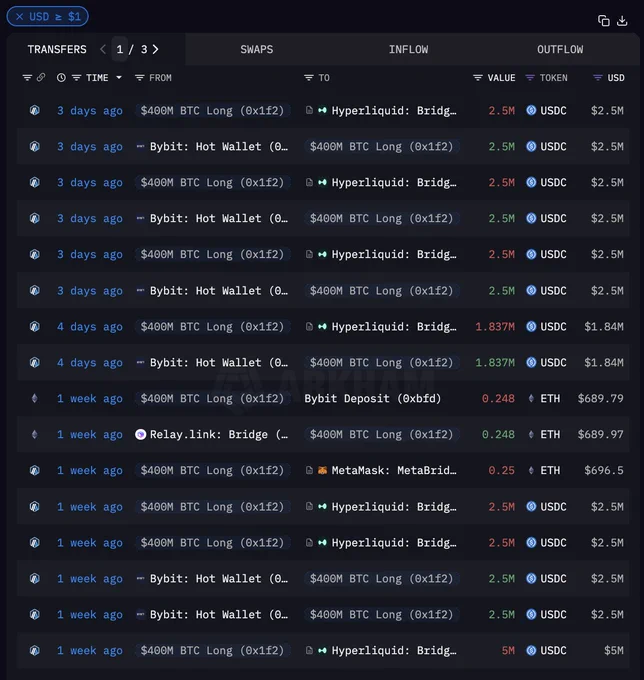
Task: Click the $1.84M amount on the Bybit sender row
Action: [x=604, y=363]
